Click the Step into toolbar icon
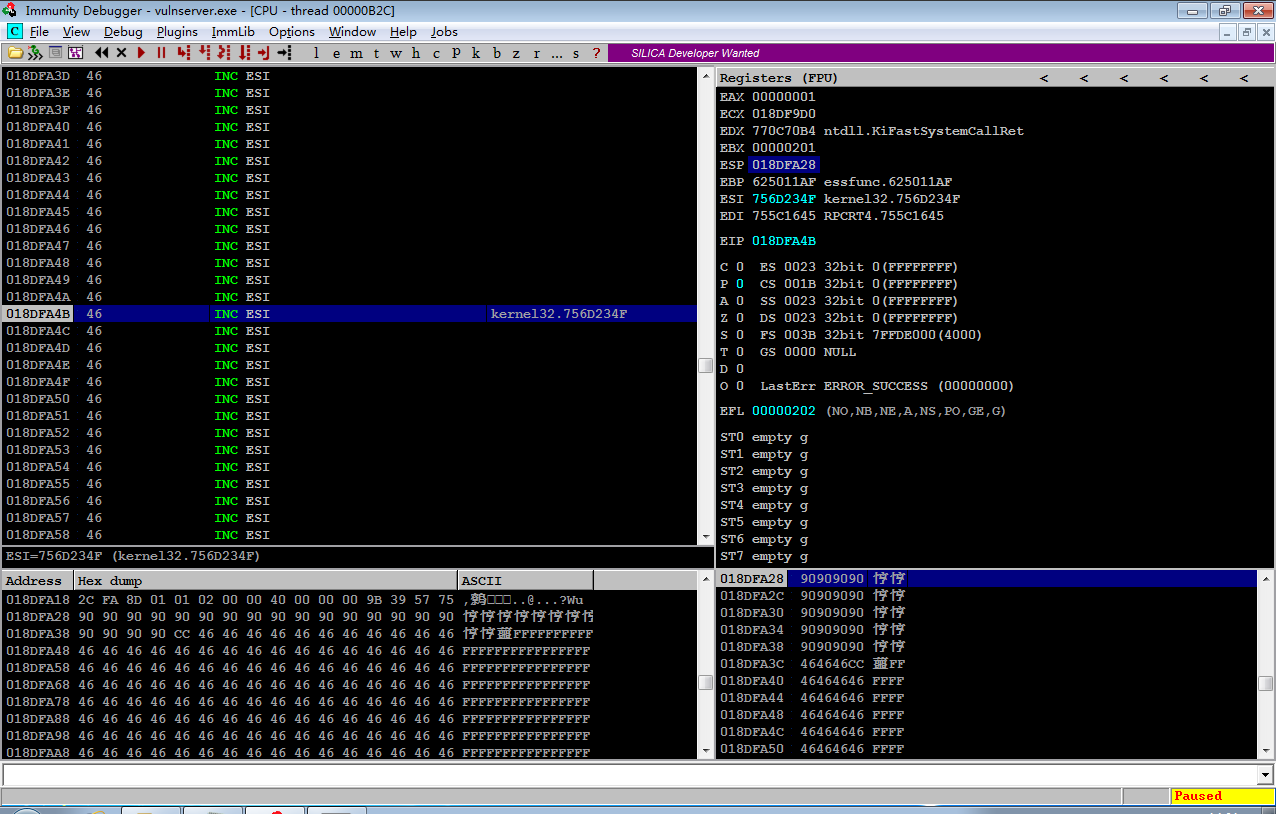The width and height of the screenshot is (1276, 814). pos(185,53)
